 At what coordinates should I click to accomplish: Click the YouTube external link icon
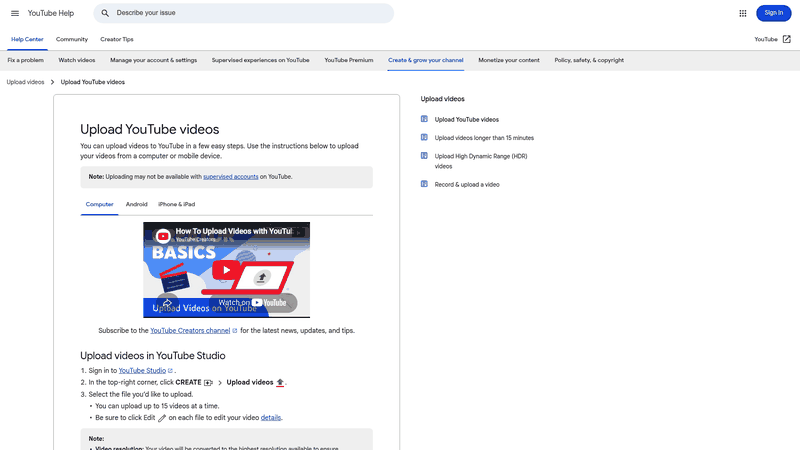(787, 39)
